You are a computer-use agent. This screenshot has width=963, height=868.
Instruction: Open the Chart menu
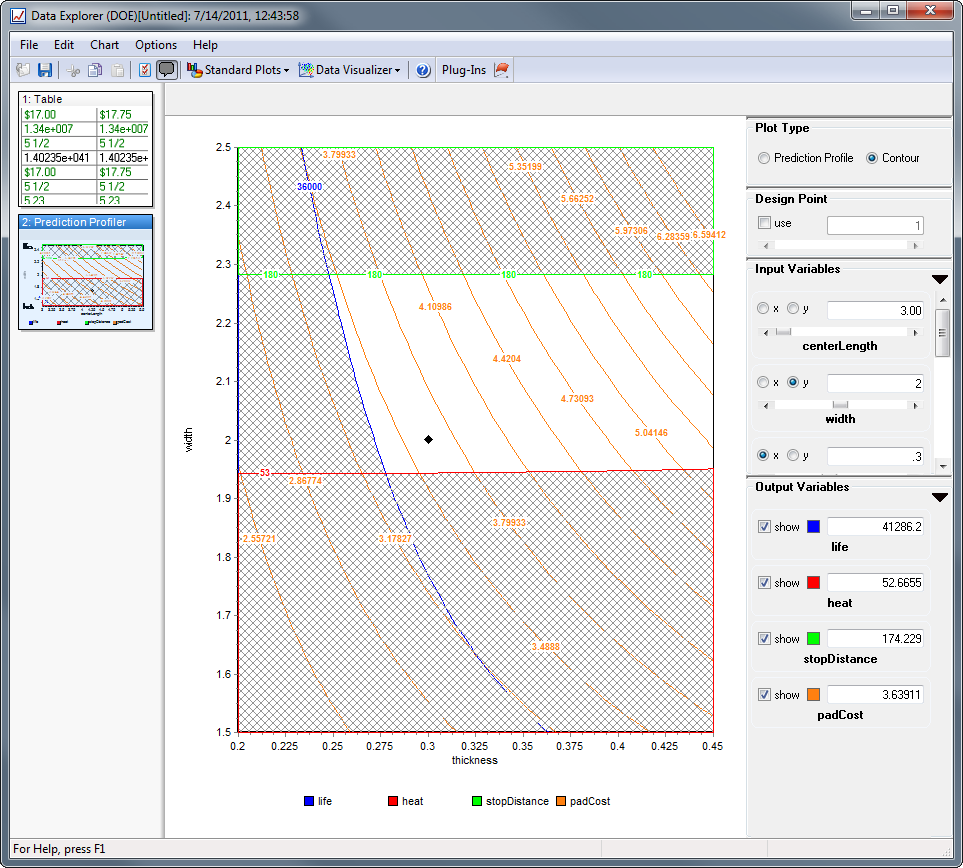(104, 45)
